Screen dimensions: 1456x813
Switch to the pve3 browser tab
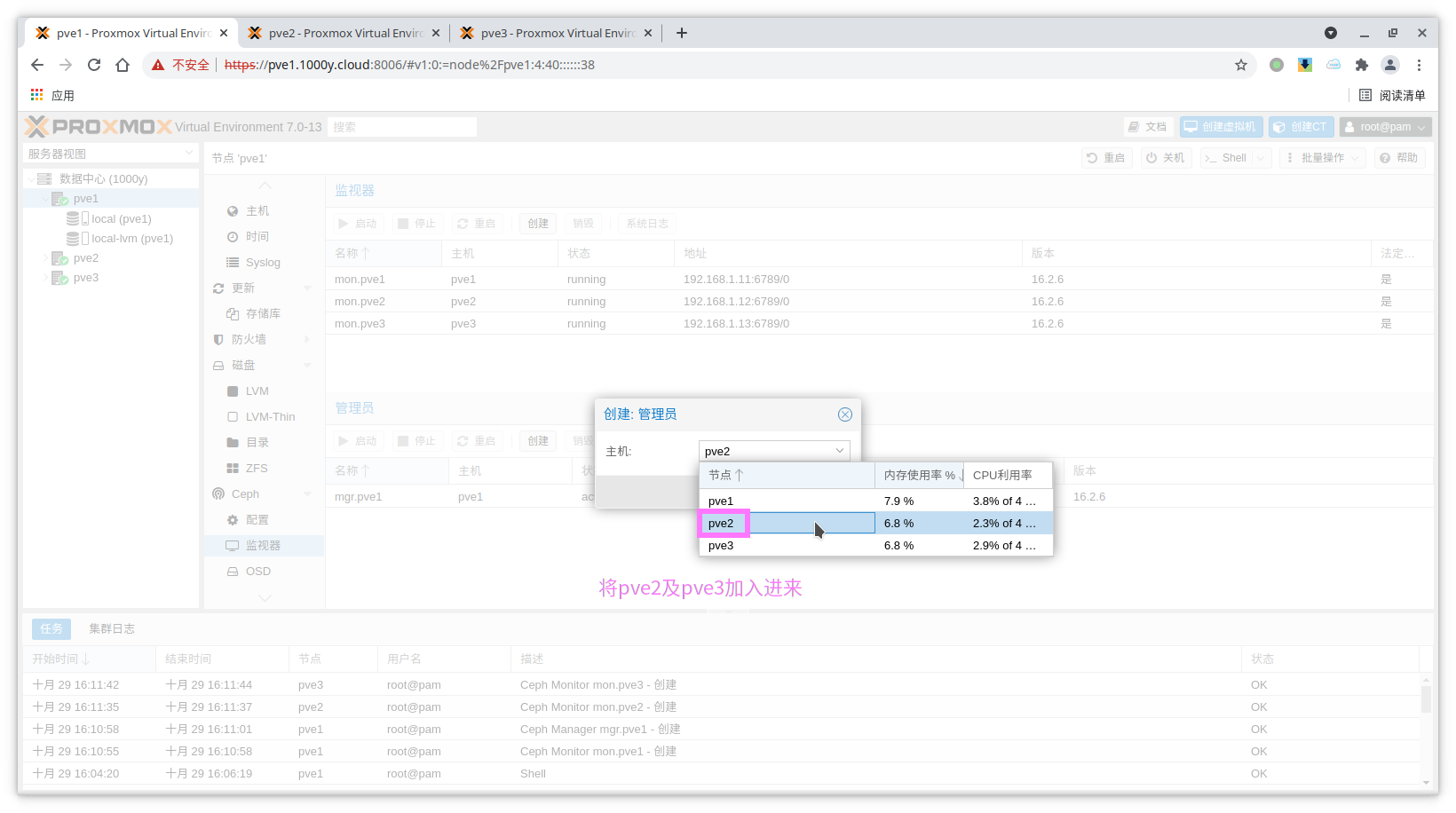[x=557, y=33]
